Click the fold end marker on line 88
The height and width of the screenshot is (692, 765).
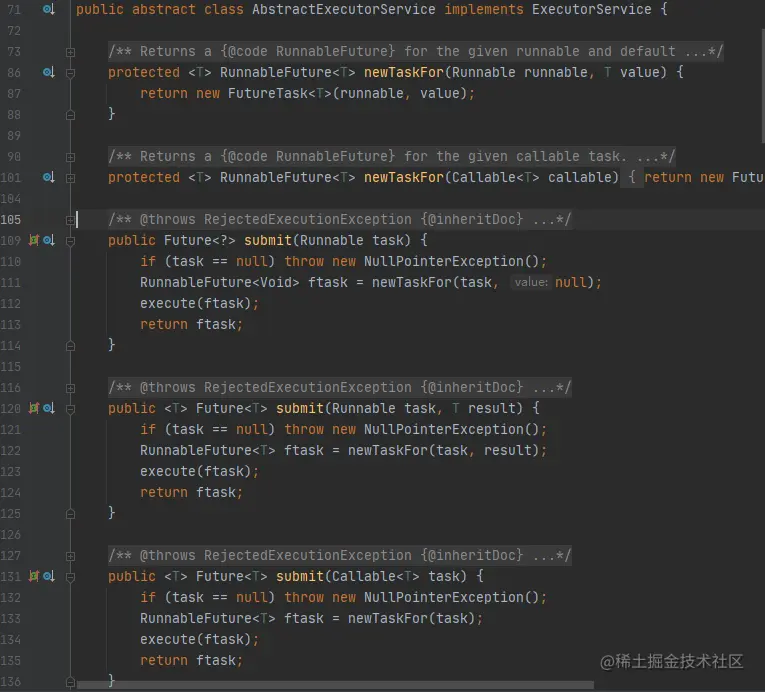tap(70, 115)
